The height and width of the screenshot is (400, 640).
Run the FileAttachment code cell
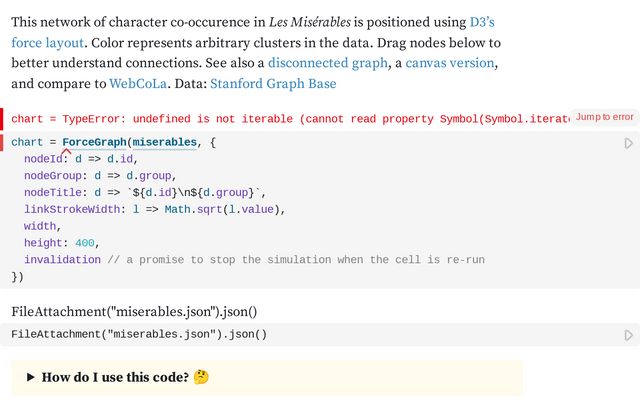click(629, 335)
